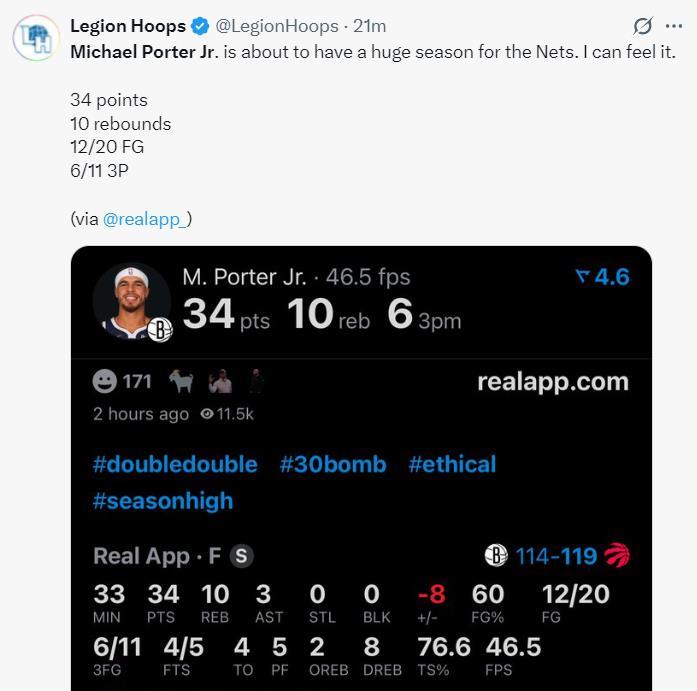Open the @realapp_ mention link
This screenshot has height=691, width=697.
(146, 219)
